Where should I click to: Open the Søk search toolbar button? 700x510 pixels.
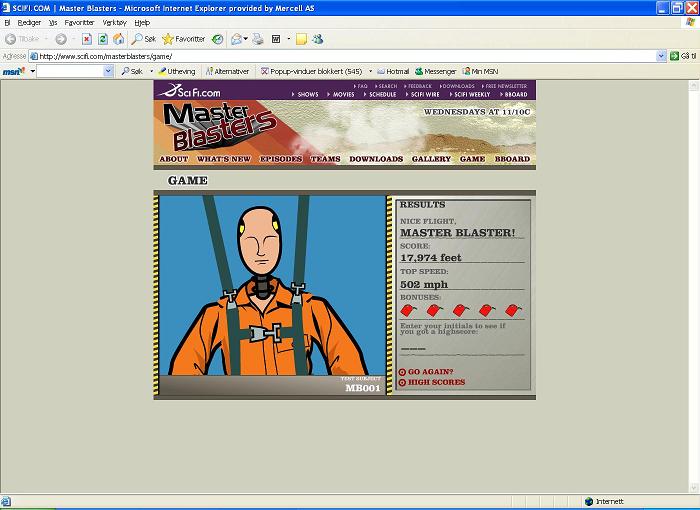pyautogui.click(x=143, y=39)
